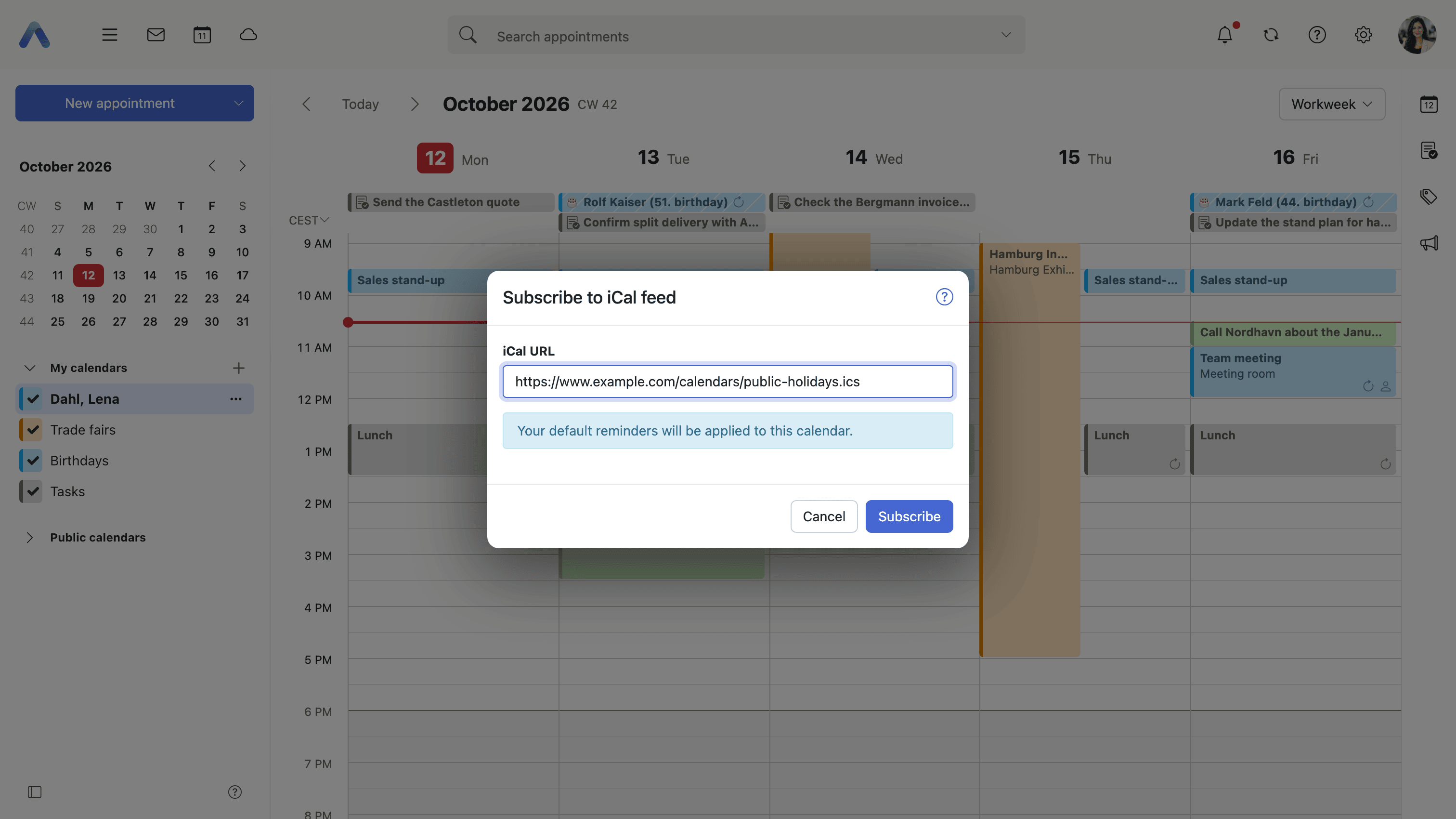Open the Calendar app icon in top bar
The image size is (1456, 819).
[x=202, y=35]
